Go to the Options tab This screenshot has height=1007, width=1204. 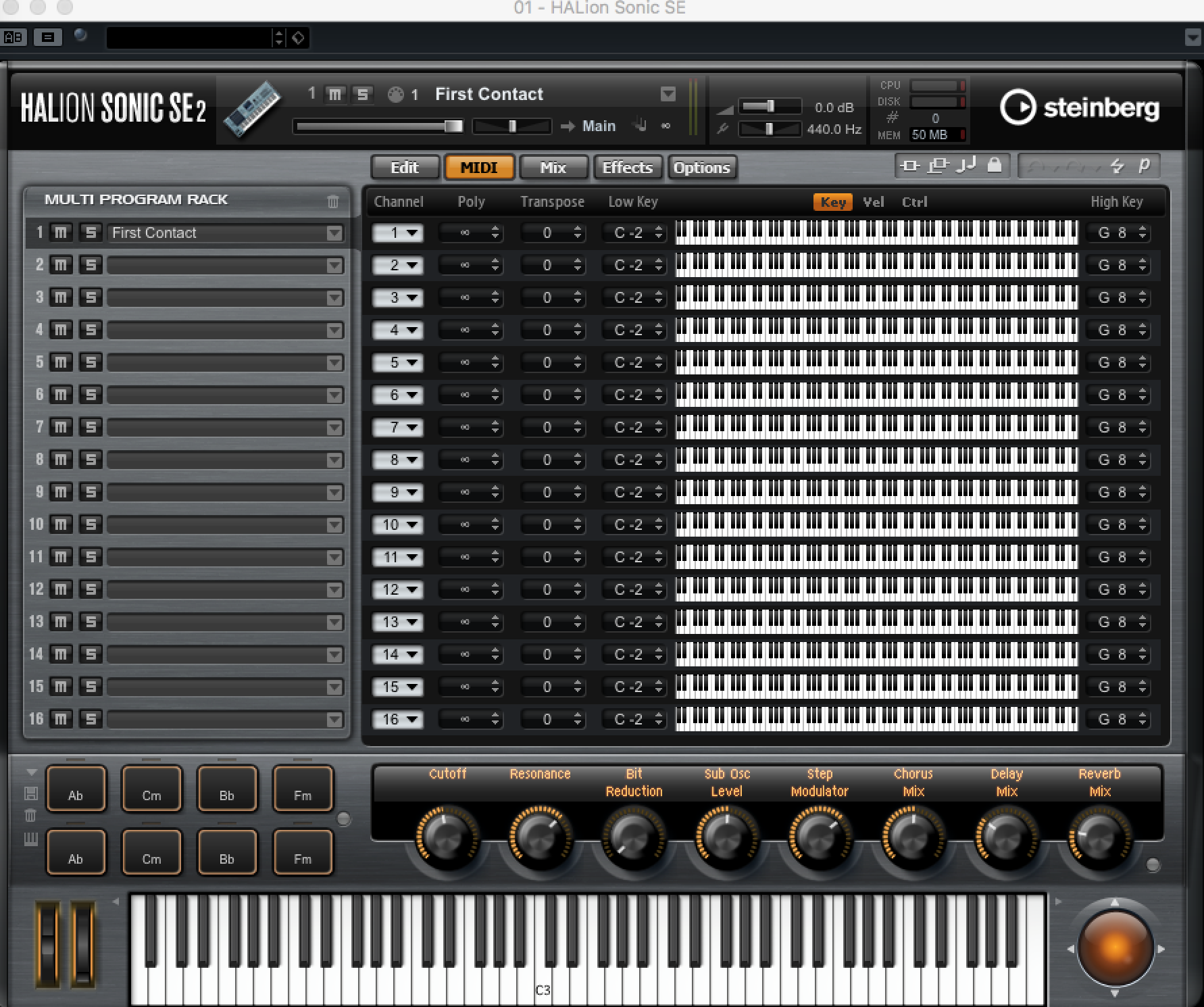702,168
